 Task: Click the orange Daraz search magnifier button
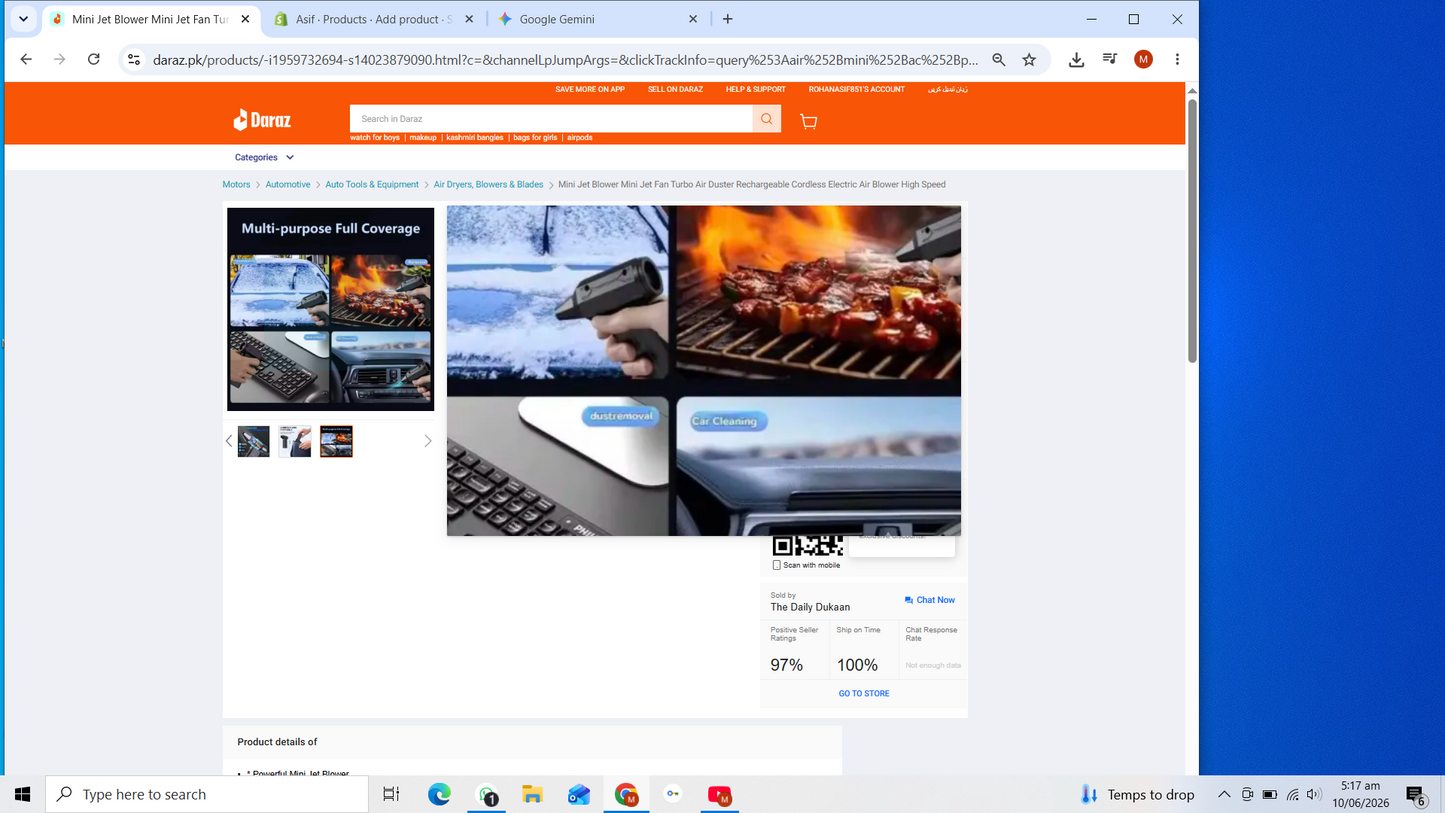point(767,119)
